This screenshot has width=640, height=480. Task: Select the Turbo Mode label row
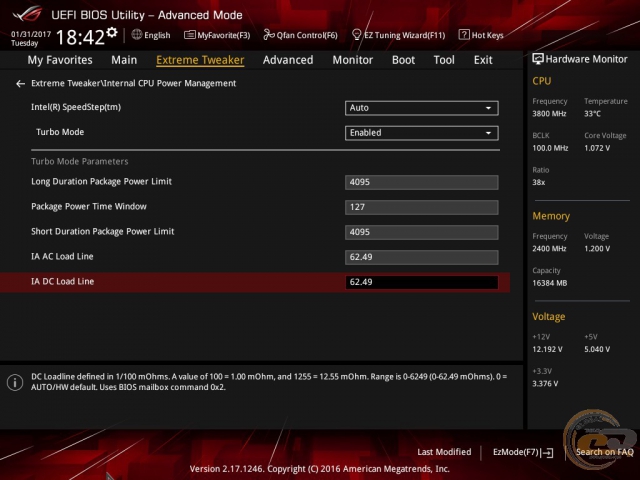[x=60, y=132]
